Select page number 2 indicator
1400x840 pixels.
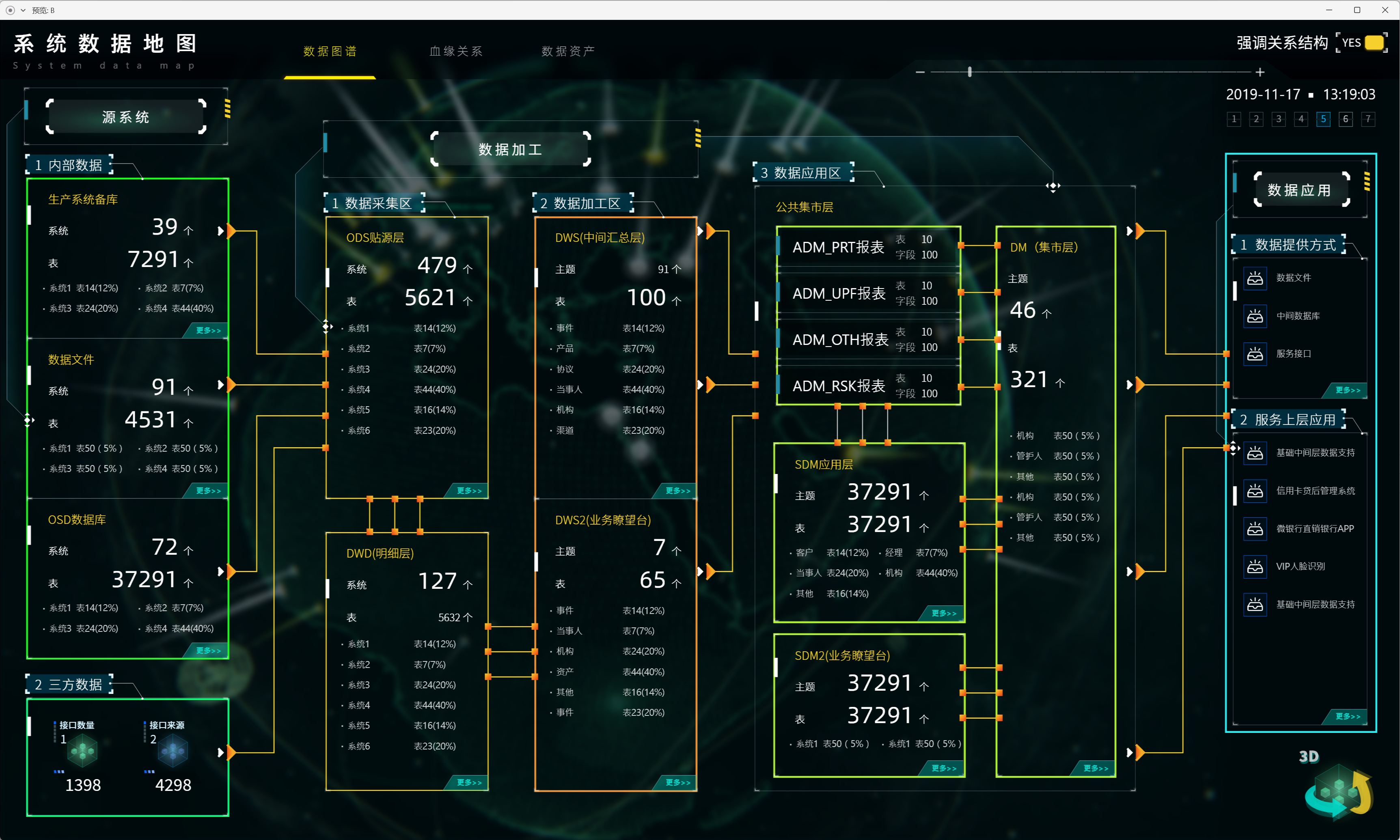1256,119
